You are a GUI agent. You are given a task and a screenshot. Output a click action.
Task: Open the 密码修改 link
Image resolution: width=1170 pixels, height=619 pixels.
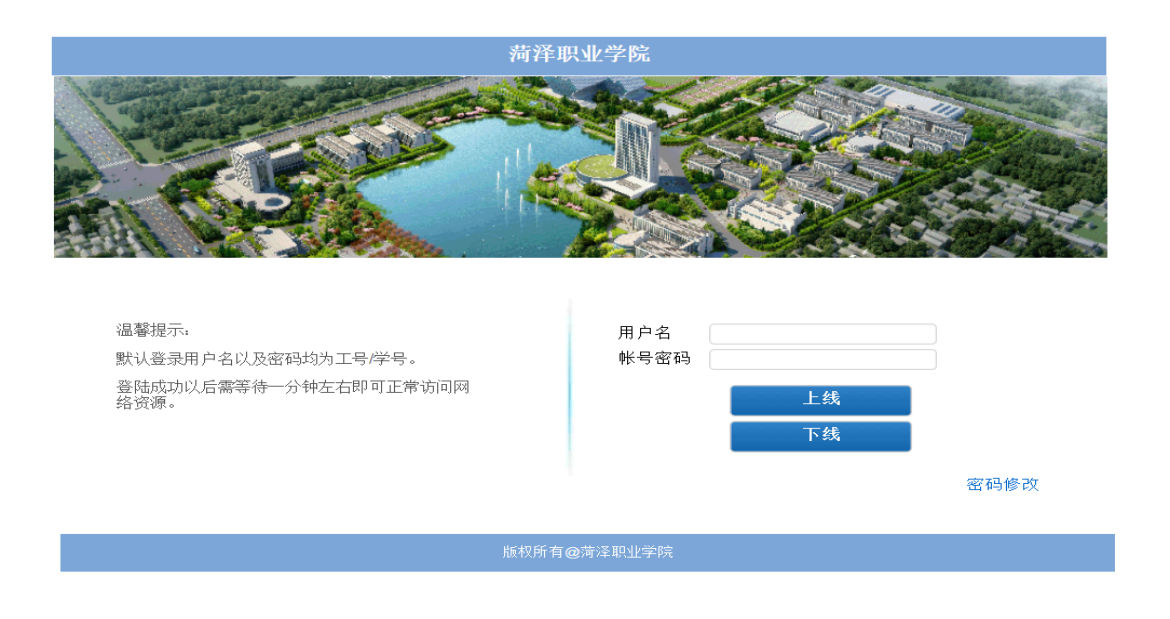pyautogui.click(x=1002, y=485)
